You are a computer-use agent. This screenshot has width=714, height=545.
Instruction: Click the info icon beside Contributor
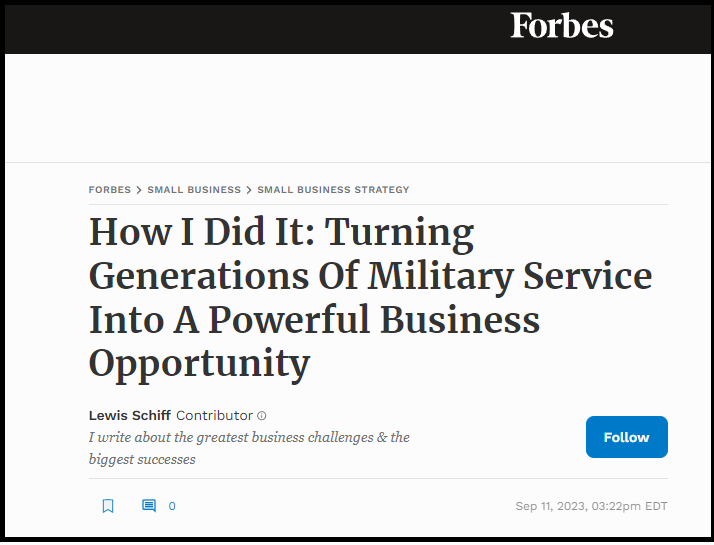[262, 416]
